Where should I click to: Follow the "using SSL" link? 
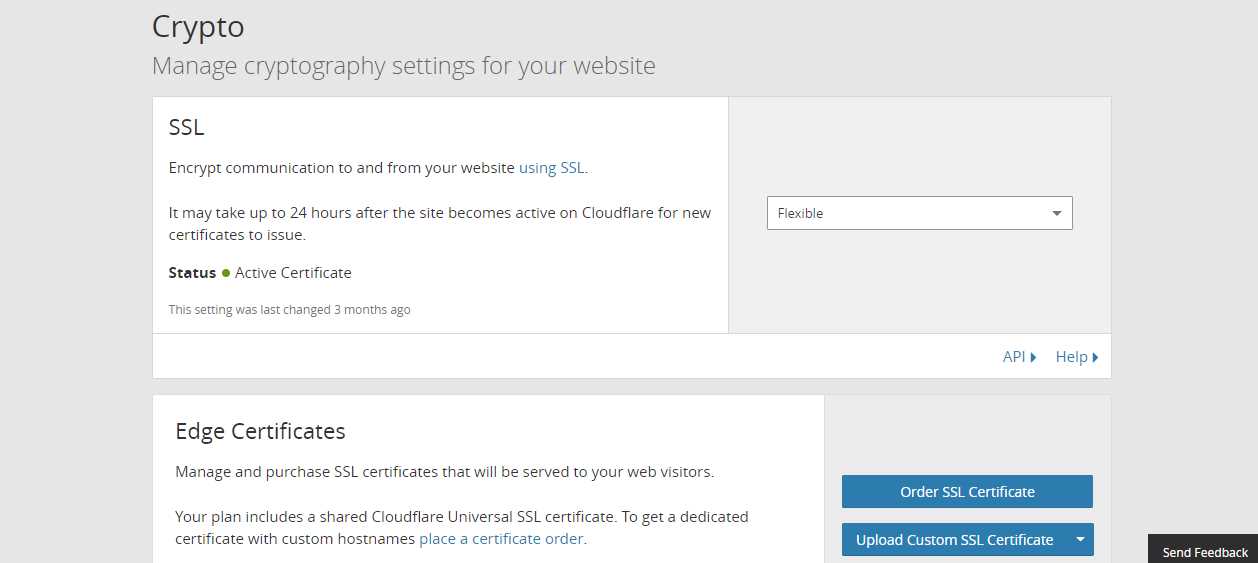552,168
